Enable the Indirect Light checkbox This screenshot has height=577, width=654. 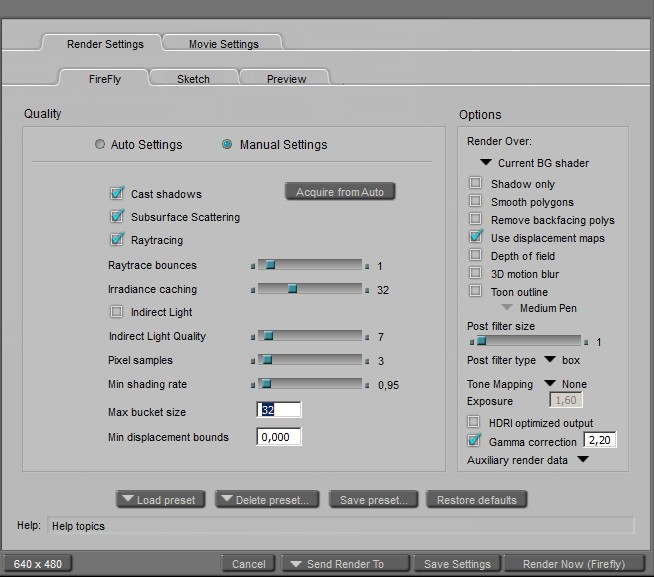[x=117, y=312]
